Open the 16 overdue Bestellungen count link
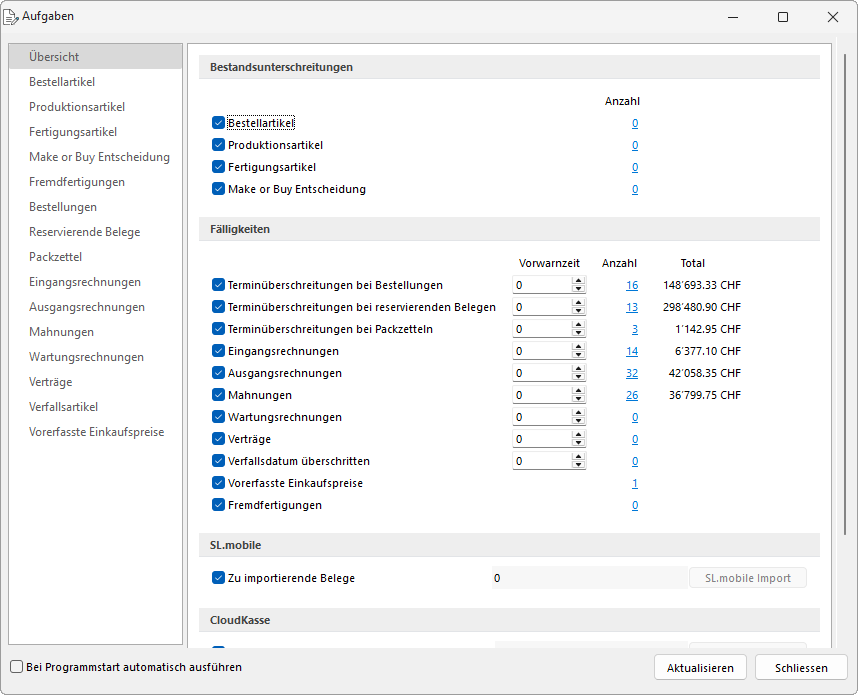The height and width of the screenshot is (695, 858). point(632,285)
